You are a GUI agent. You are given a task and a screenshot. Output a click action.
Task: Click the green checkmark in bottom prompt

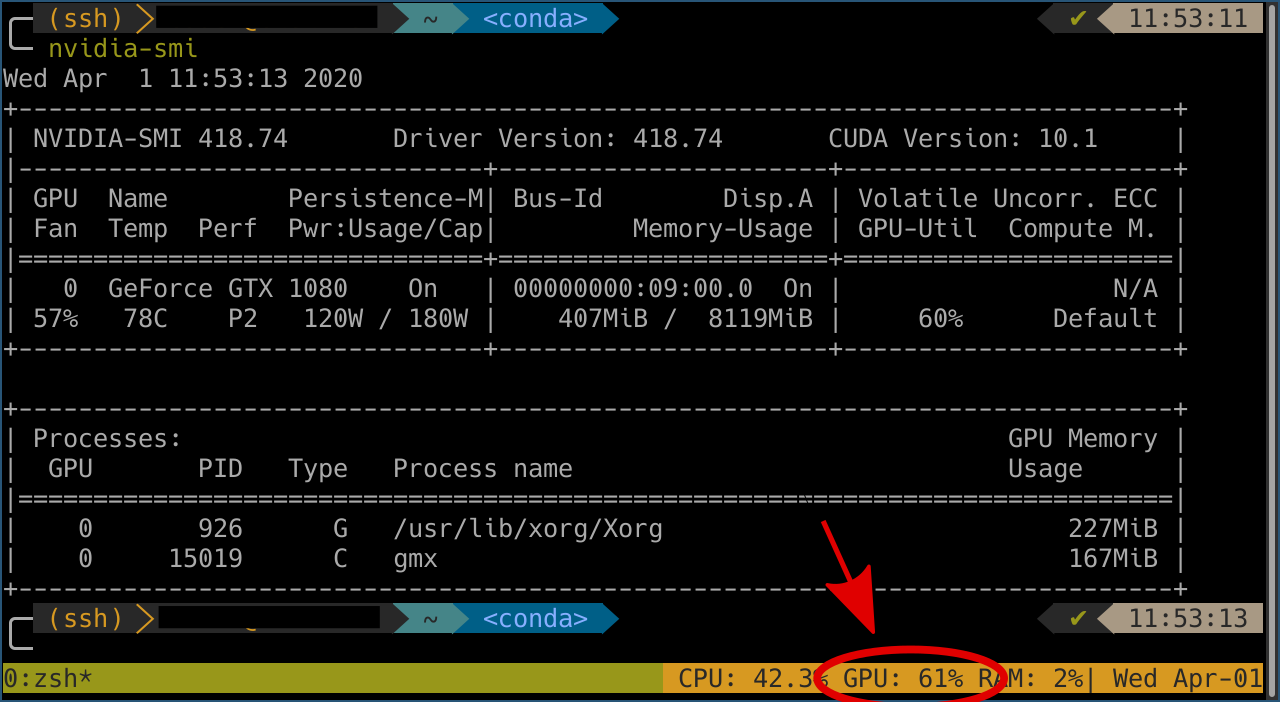pyautogui.click(x=1077, y=619)
